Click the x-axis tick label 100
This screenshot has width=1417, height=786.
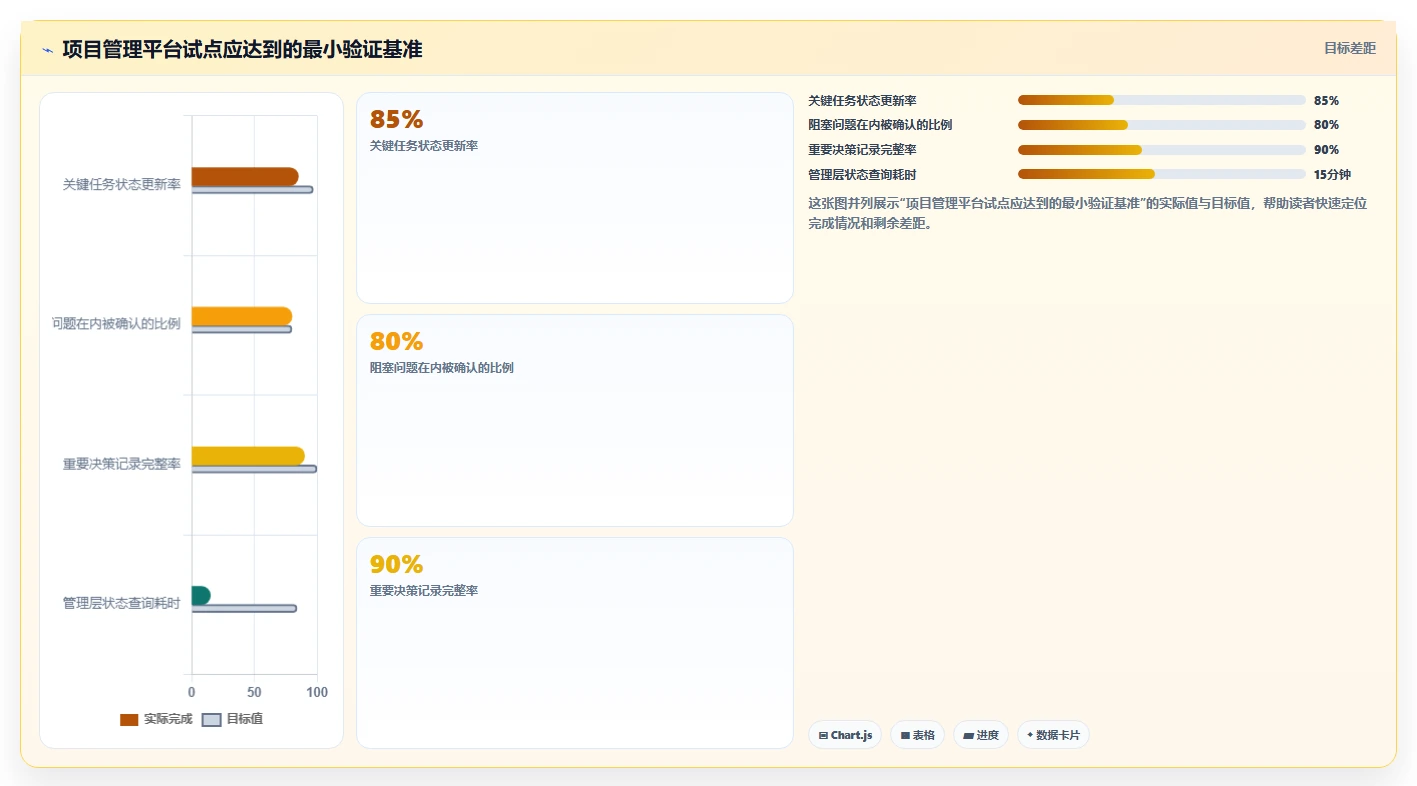click(x=317, y=692)
